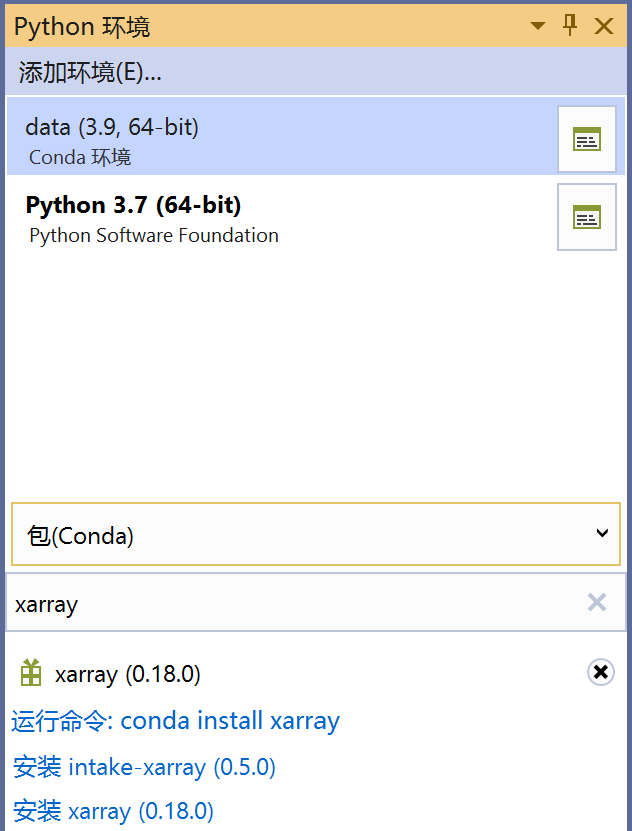
Task: Click 添加环境(E)... to add environment
Action: pos(90,72)
